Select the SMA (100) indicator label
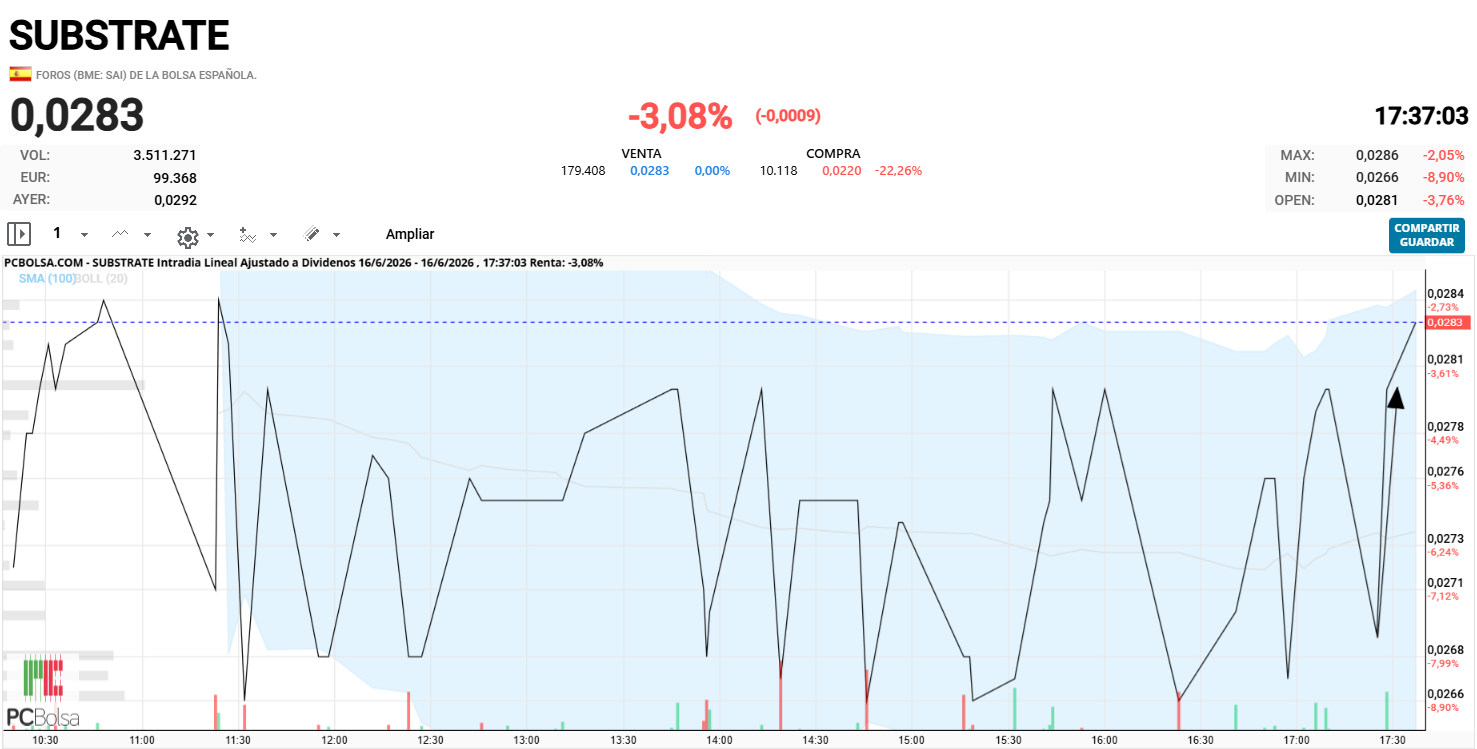 (47, 278)
